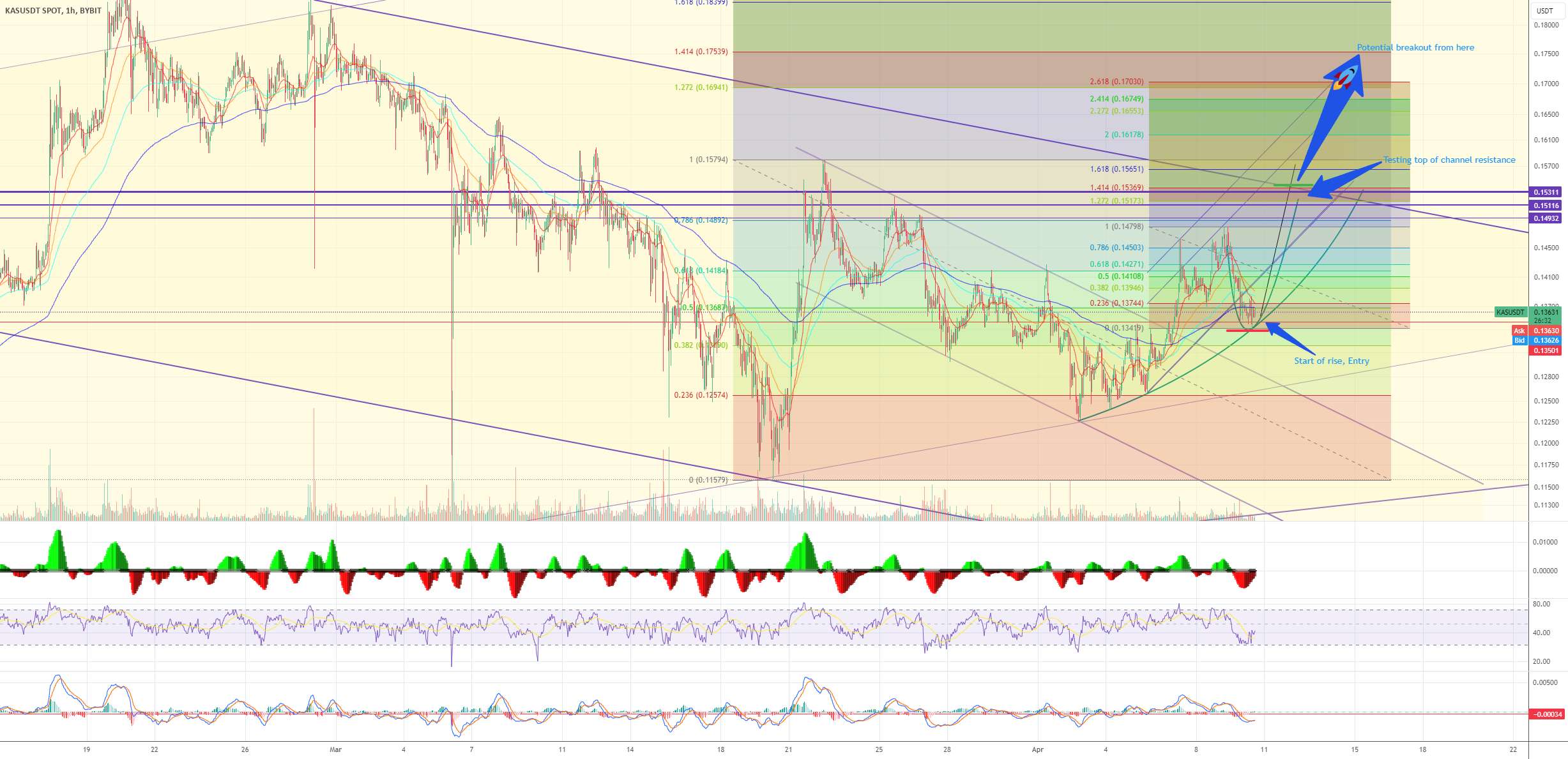Select the Fib extension 1.272 (0.15173)

pos(1116,201)
